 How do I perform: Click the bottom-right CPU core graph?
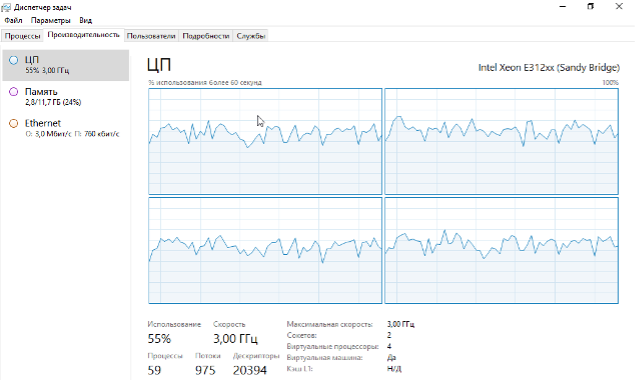point(502,250)
